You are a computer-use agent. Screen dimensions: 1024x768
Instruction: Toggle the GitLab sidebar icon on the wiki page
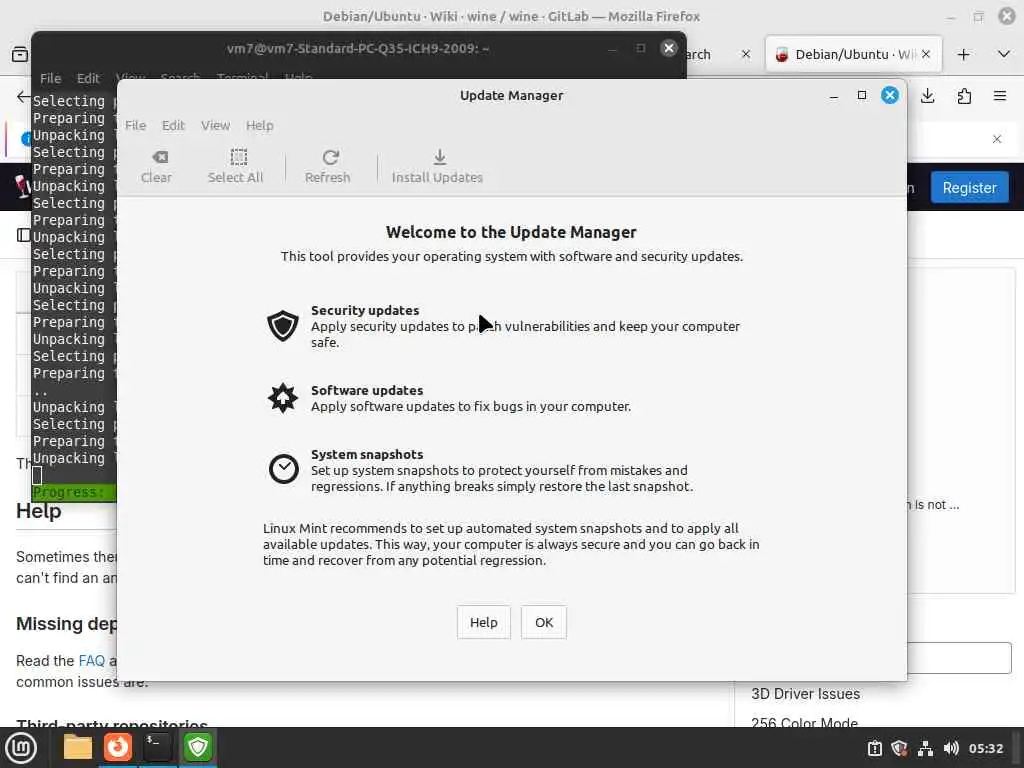coord(24,235)
